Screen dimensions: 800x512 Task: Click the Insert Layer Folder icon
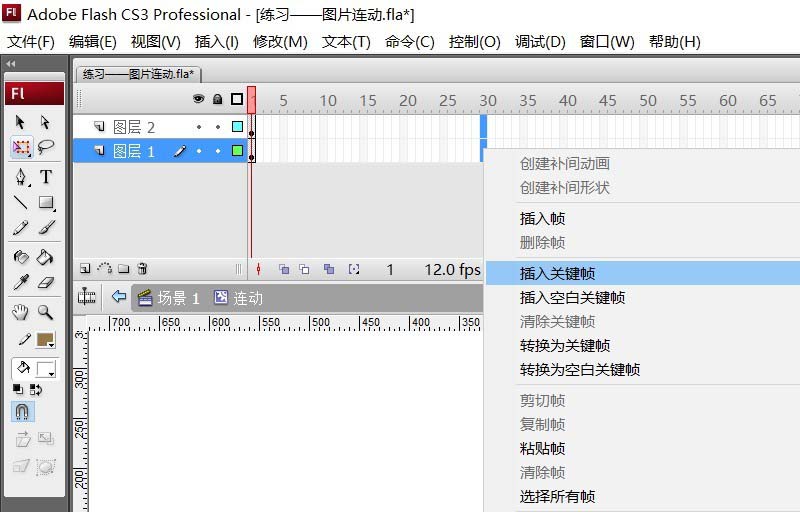tap(123, 269)
